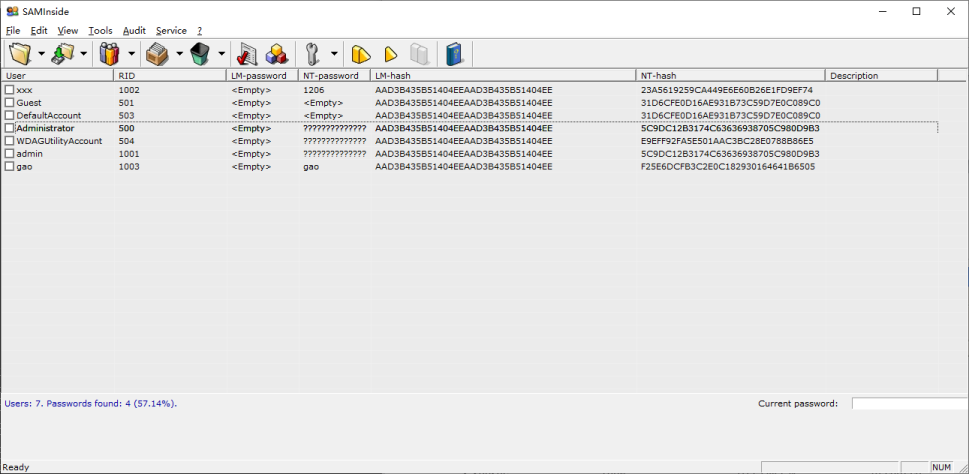The width and height of the screenshot is (970, 475).
Task: Tick the checkbox for user xxx
Action: [9, 90]
